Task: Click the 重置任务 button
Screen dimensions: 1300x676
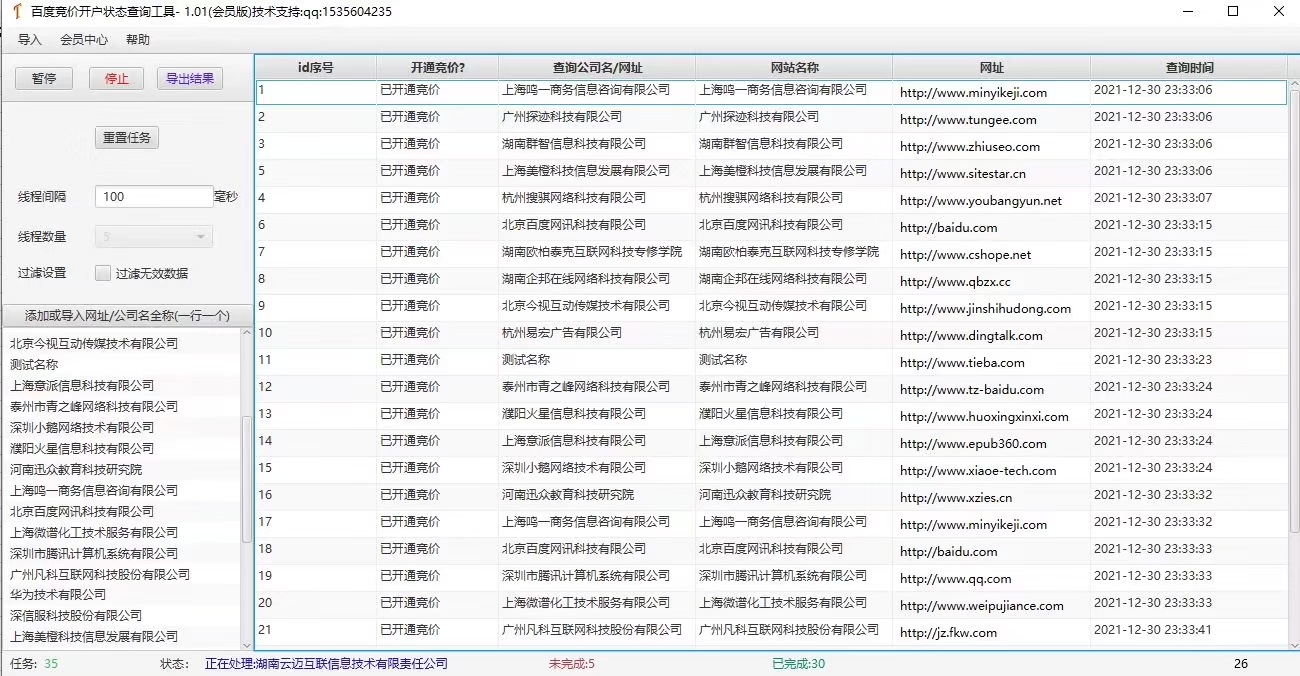Action: [x=127, y=137]
